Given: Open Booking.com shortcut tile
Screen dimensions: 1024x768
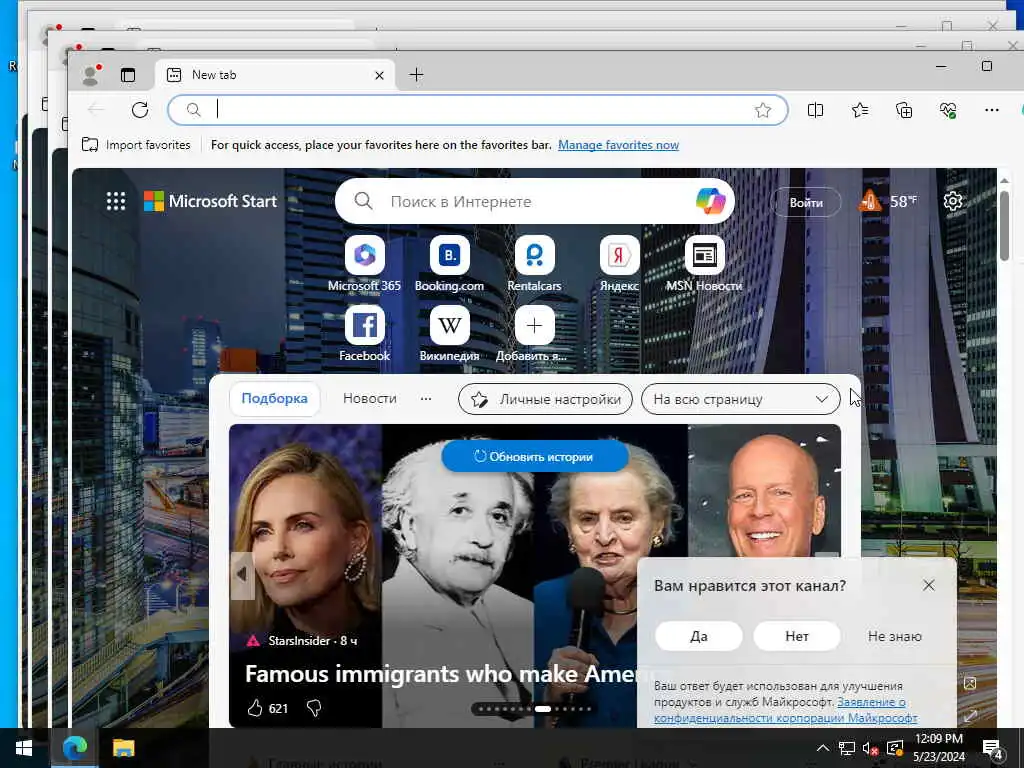Looking at the screenshot, I should click(x=449, y=264).
